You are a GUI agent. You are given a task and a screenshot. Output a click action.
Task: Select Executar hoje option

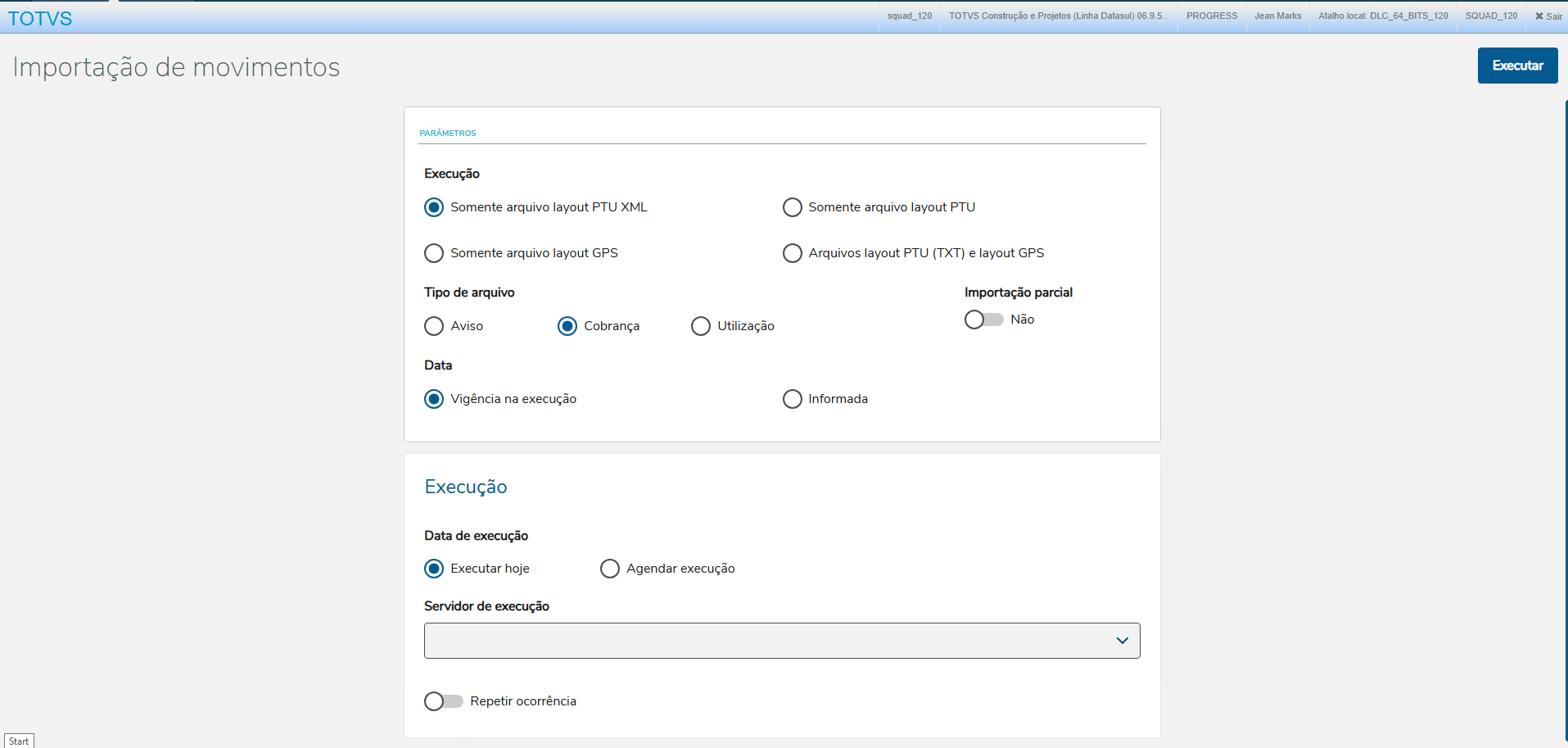(x=434, y=569)
